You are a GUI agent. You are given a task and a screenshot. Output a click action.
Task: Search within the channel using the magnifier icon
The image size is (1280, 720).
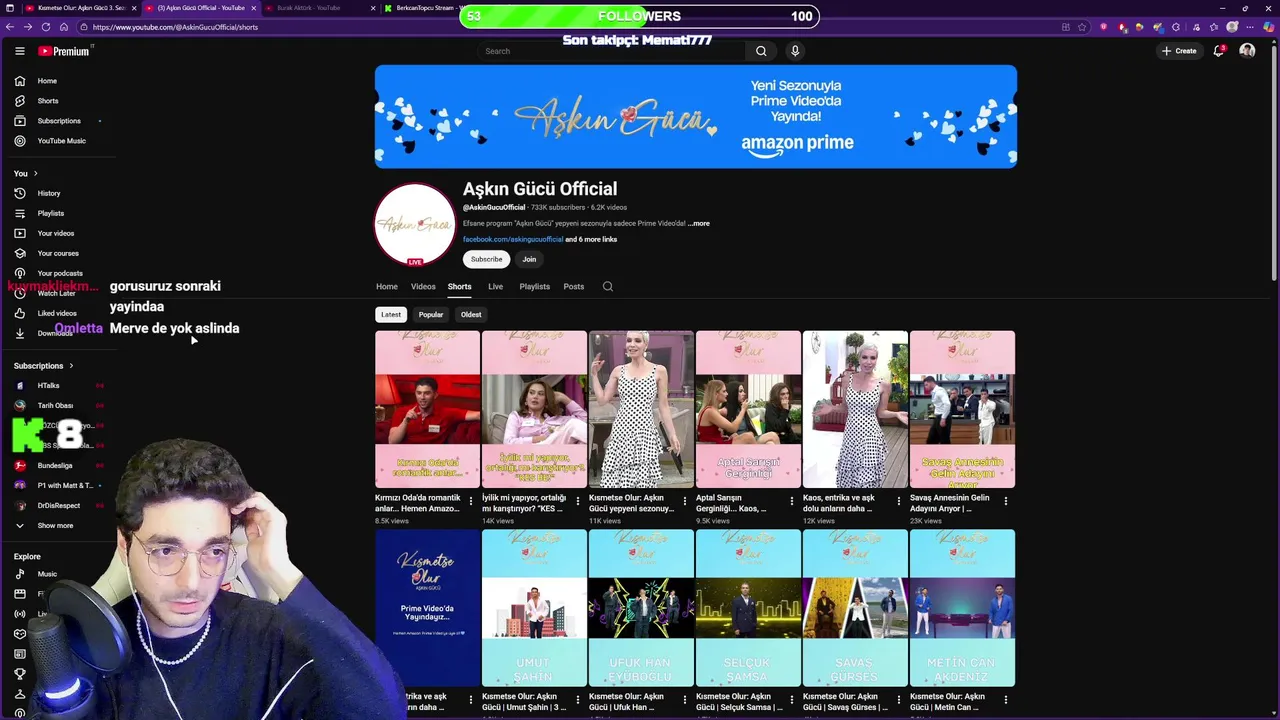(607, 286)
